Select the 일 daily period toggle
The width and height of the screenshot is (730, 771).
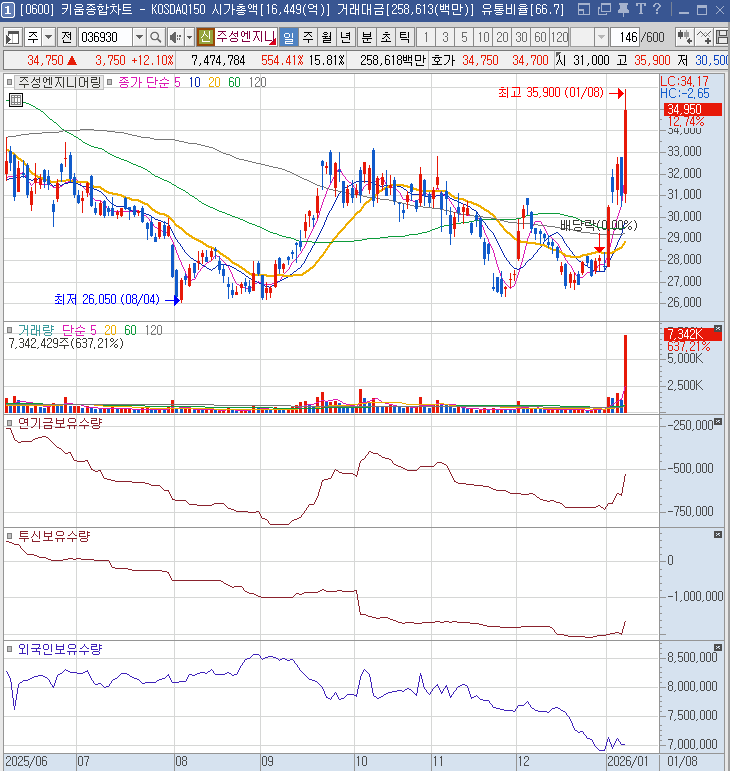click(288, 37)
